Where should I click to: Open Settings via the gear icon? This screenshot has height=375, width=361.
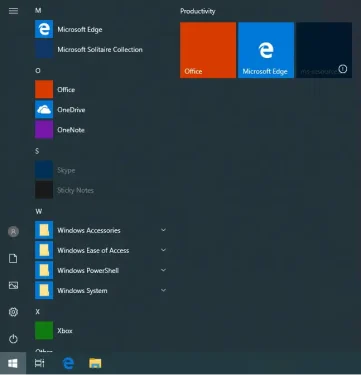tap(13, 312)
